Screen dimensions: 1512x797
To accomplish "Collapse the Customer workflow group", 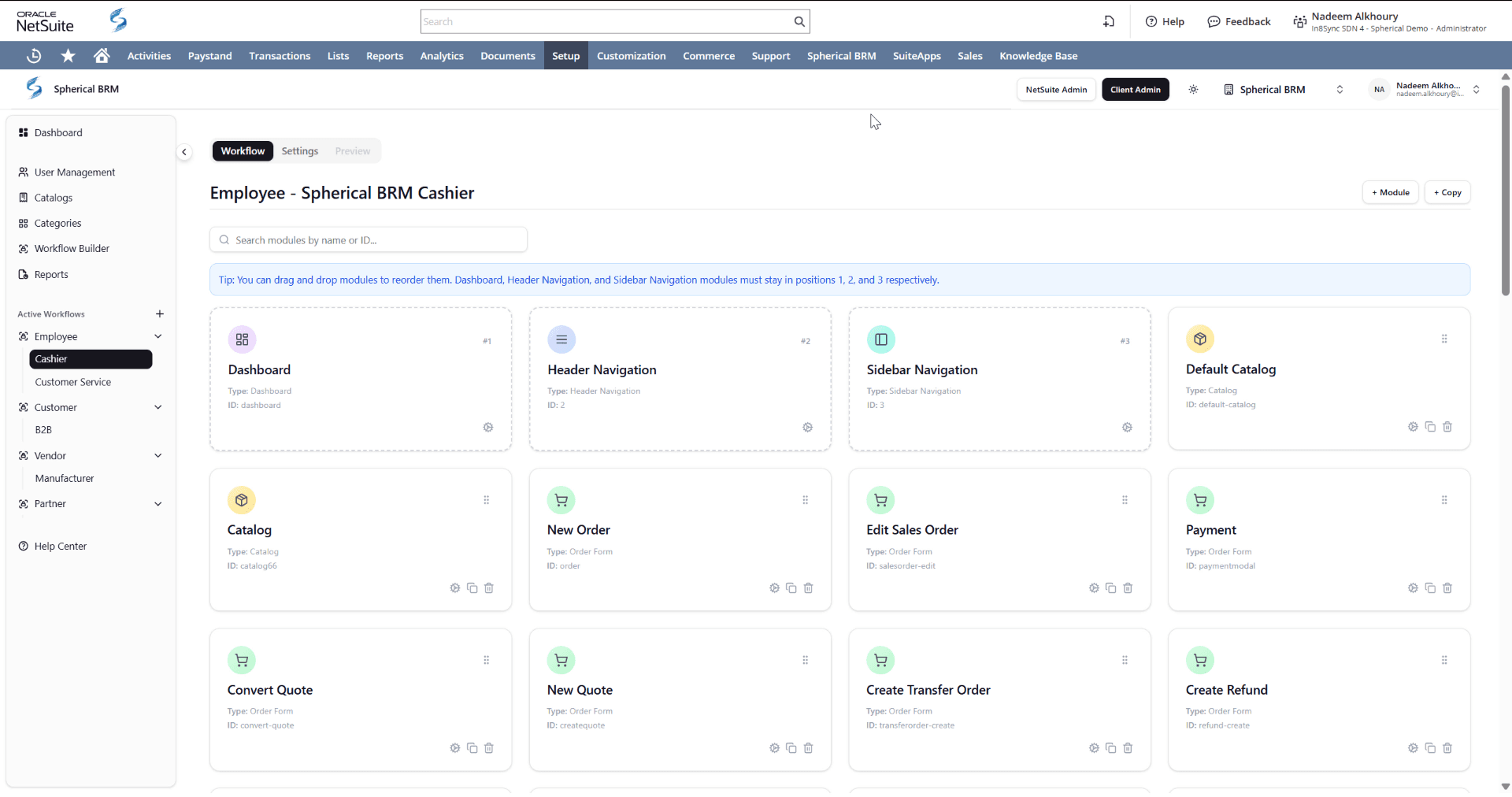I will coord(158,407).
